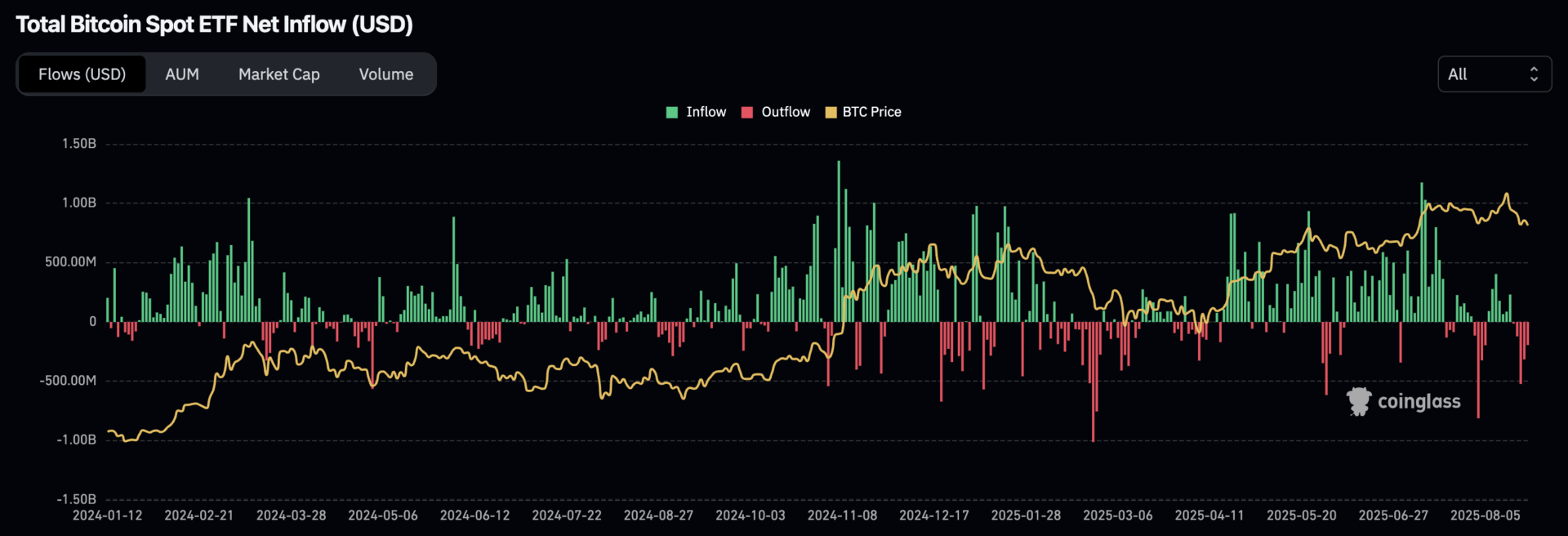Open the "All" time range dropdown
Screen dimensions: 1568x536
1493,74
